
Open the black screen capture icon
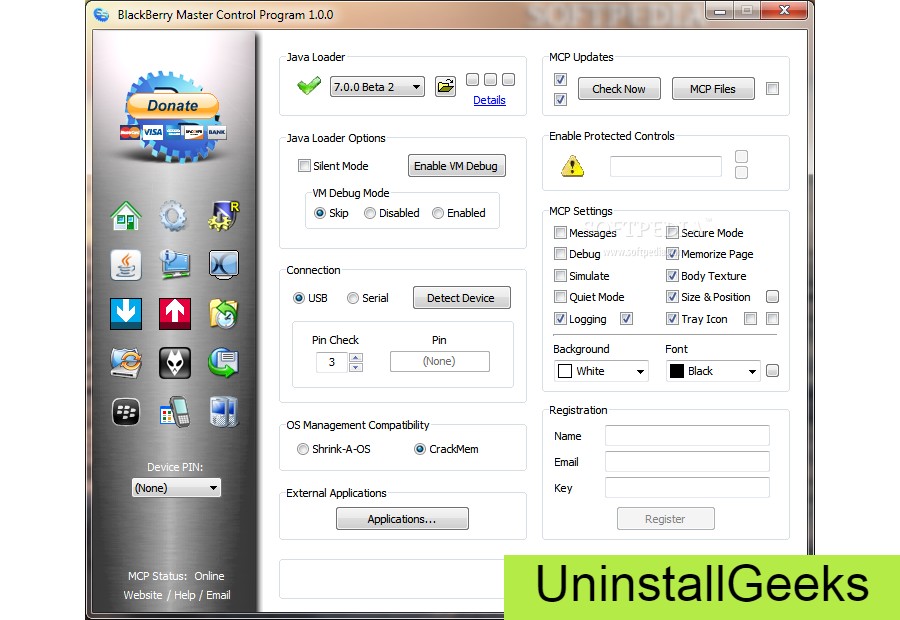223,265
